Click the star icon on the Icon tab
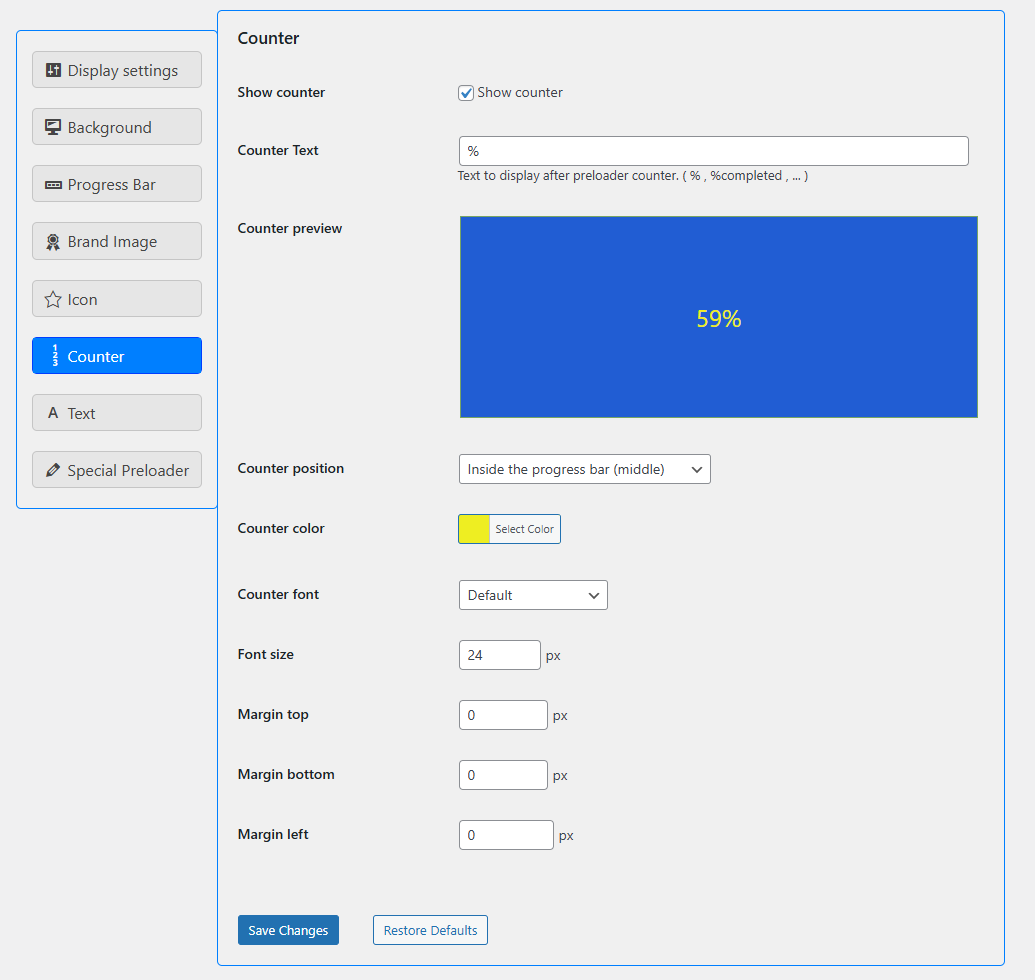 (53, 298)
